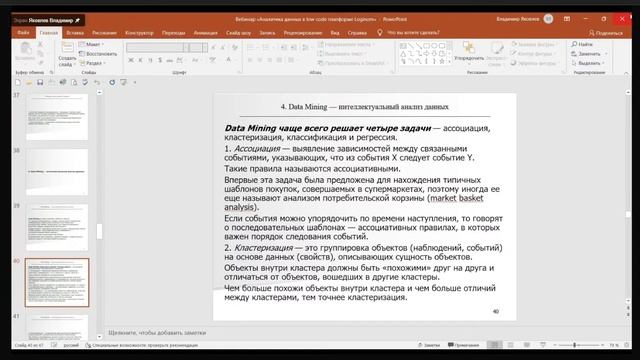Screen dimensions: 640x360
Task: Select the rectangle shape in shapes gallery
Action: point(426,46)
